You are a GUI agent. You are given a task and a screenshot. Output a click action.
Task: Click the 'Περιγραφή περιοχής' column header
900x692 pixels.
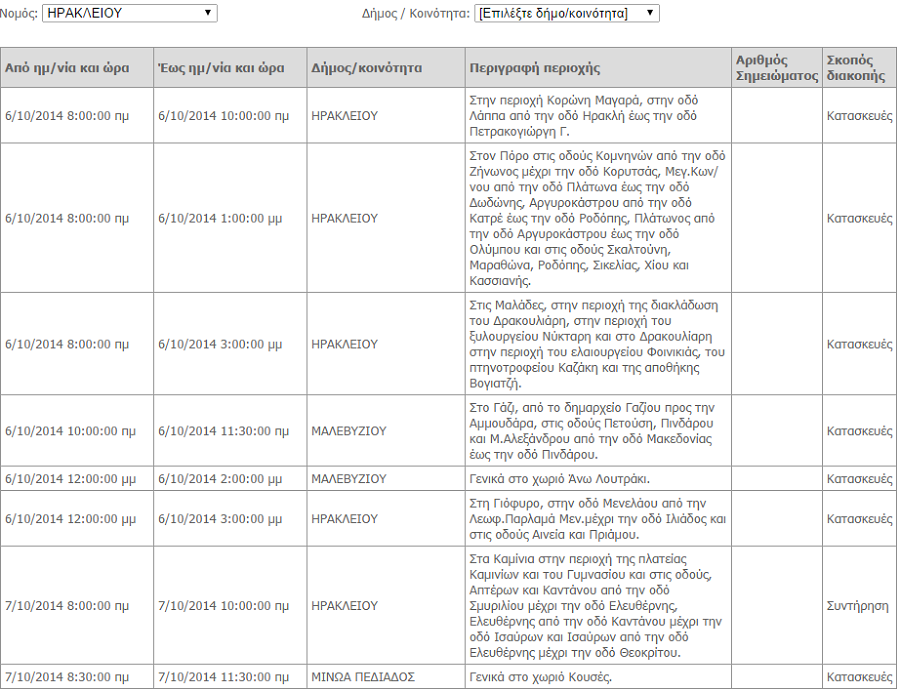click(x=535, y=68)
